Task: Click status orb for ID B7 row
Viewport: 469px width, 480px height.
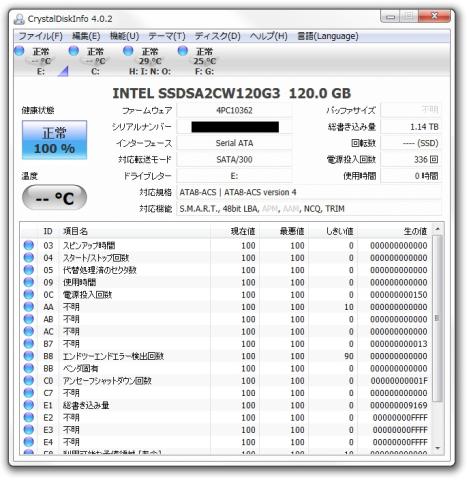Action: point(29,344)
